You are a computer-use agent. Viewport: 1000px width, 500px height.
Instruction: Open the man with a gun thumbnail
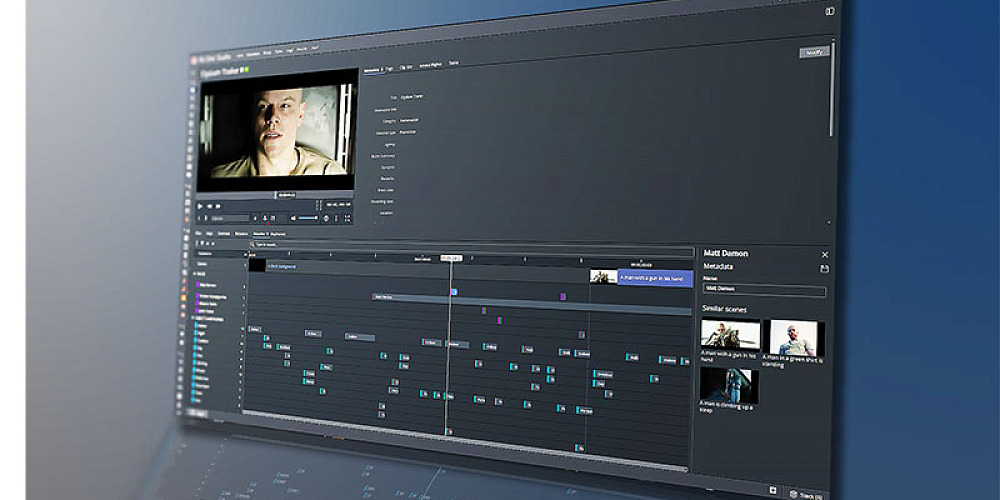click(x=730, y=335)
